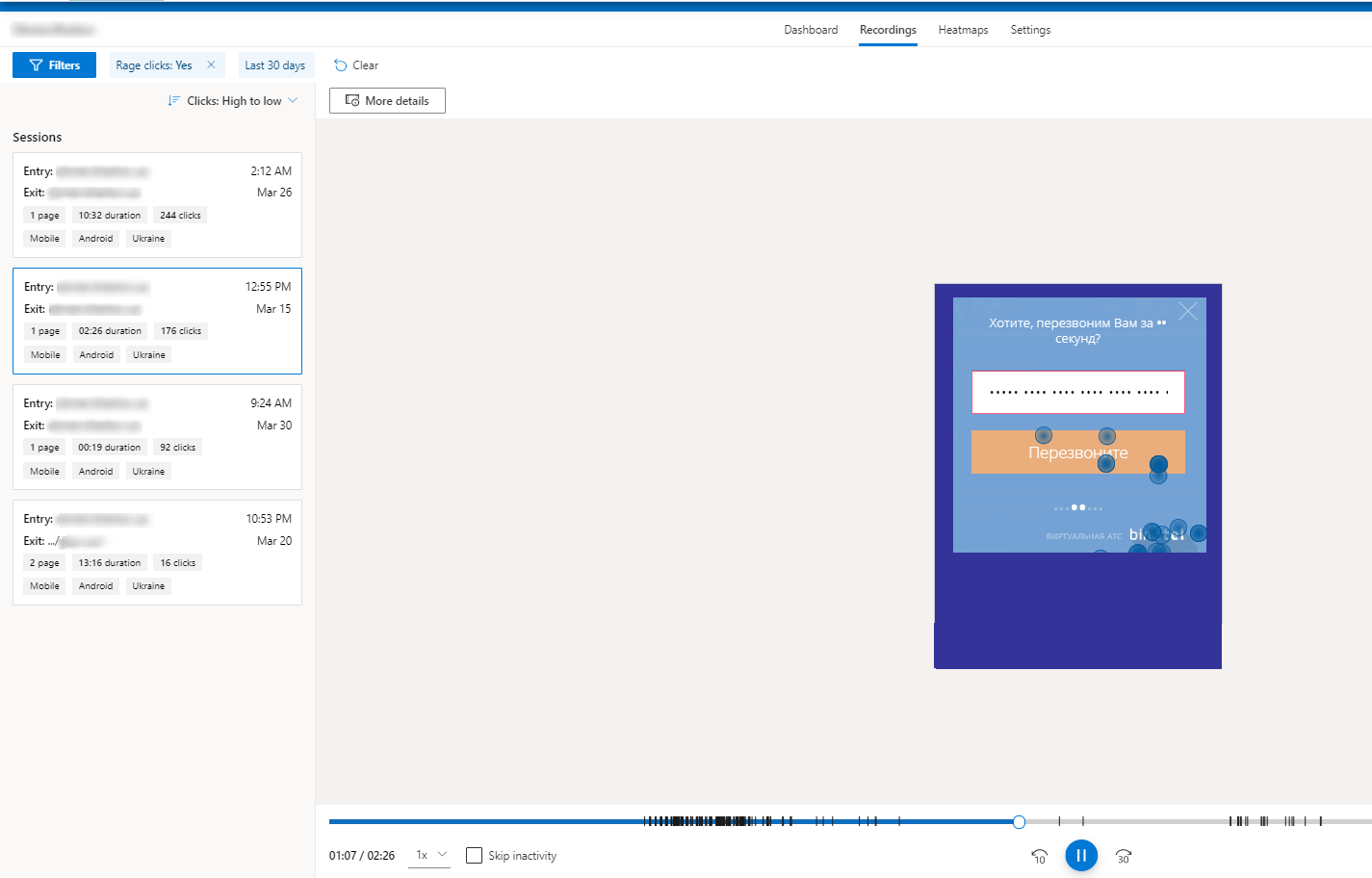Switch to the Heatmaps tab

pos(963,30)
